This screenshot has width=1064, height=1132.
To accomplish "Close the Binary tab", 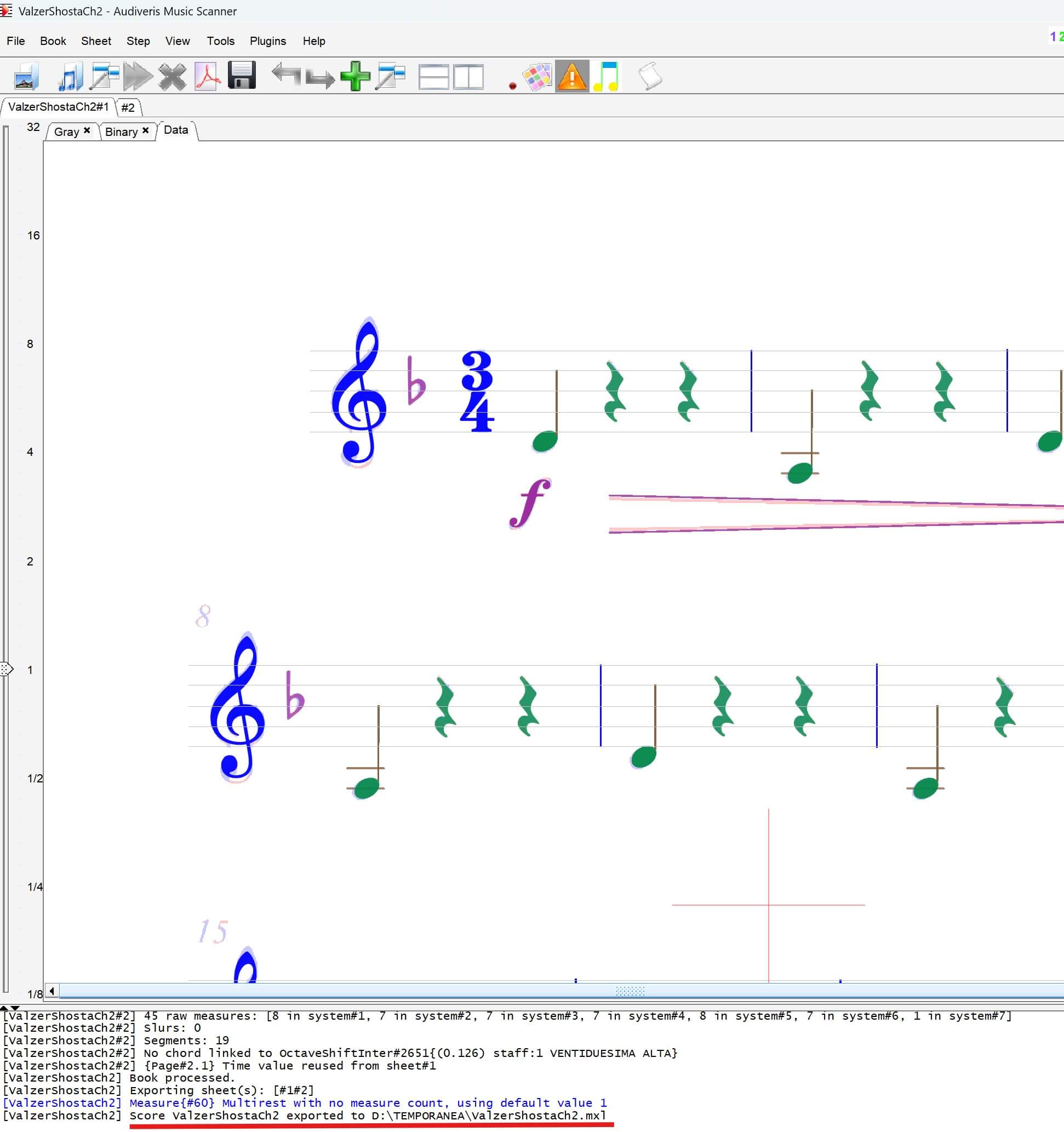I will pos(146,130).
